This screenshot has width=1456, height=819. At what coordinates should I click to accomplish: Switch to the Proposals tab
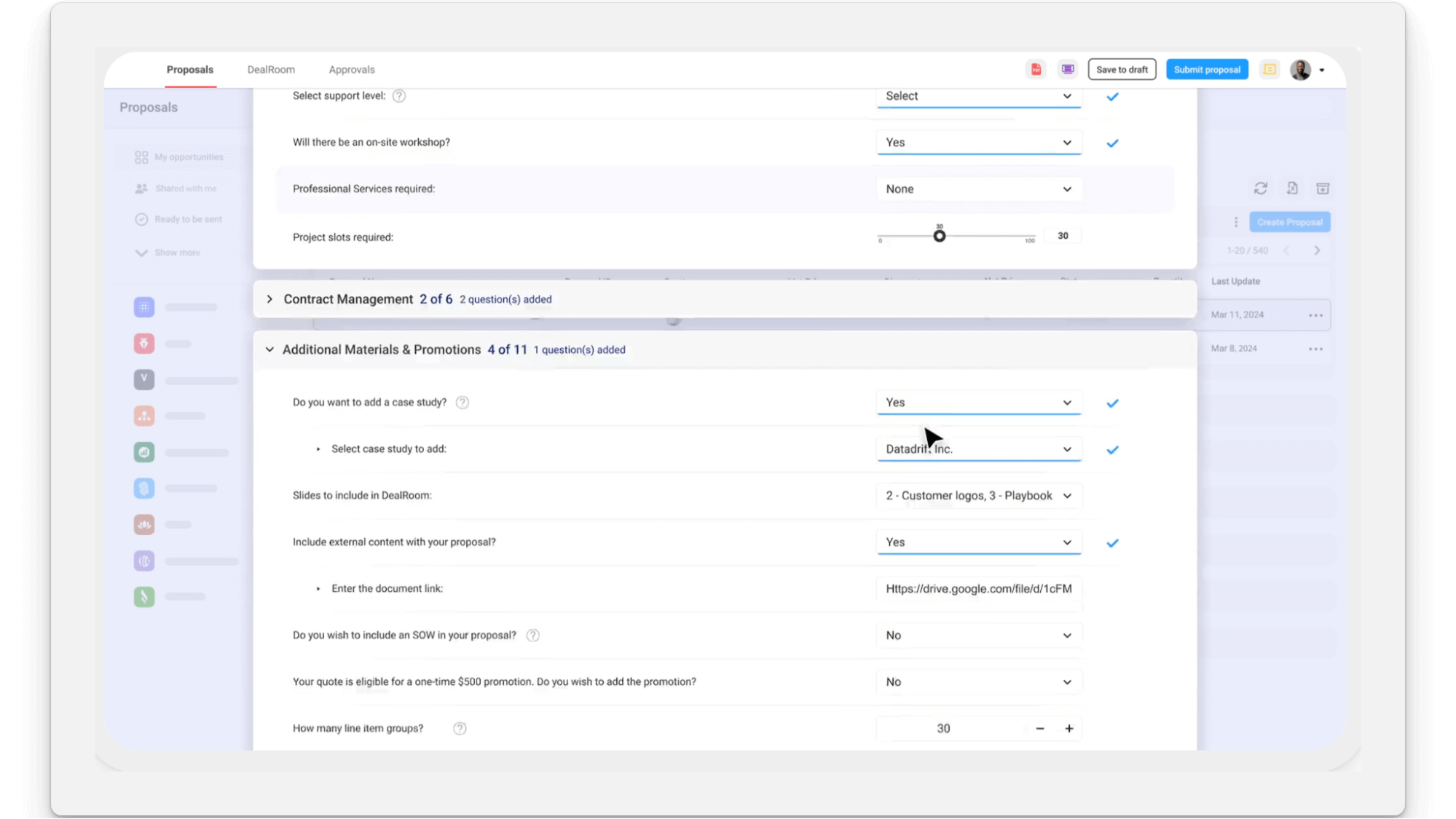[190, 70]
